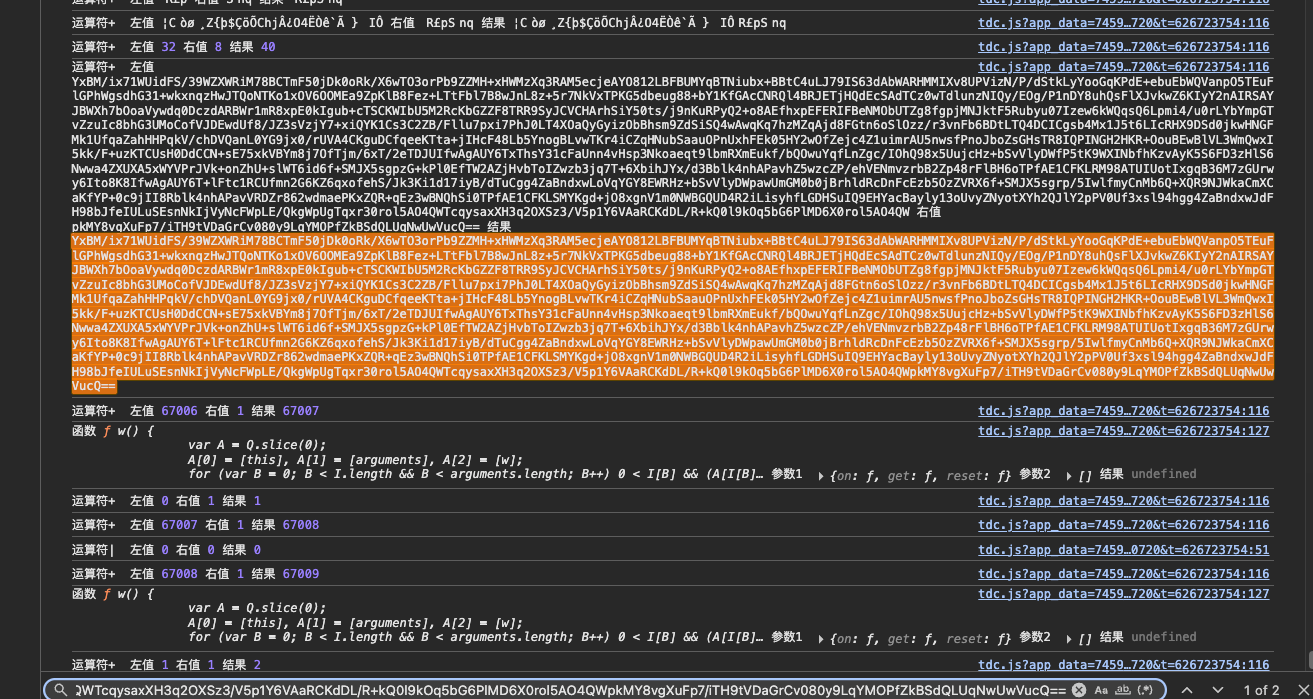Open tdc.js link for result 40 row
The height and width of the screenshot is (699, 1313).
point(1123,47)
